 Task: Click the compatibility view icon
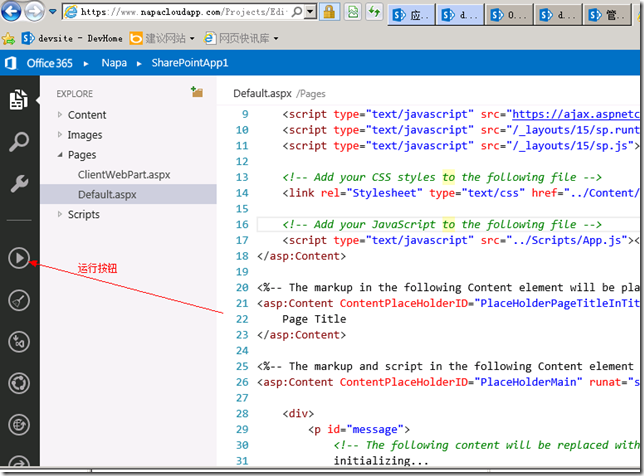click(x=353, y=12)
